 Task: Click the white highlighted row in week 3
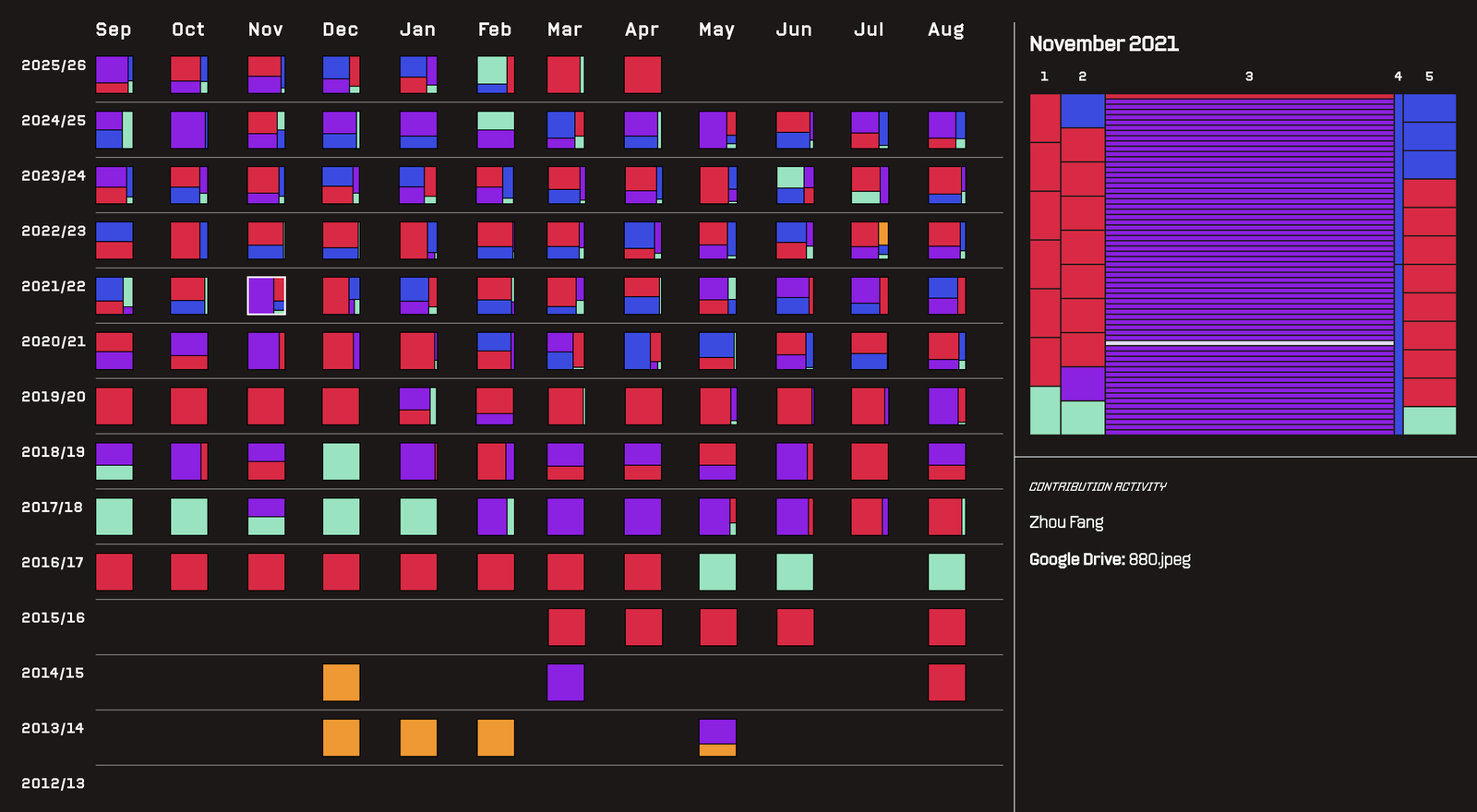point(1249,343)
